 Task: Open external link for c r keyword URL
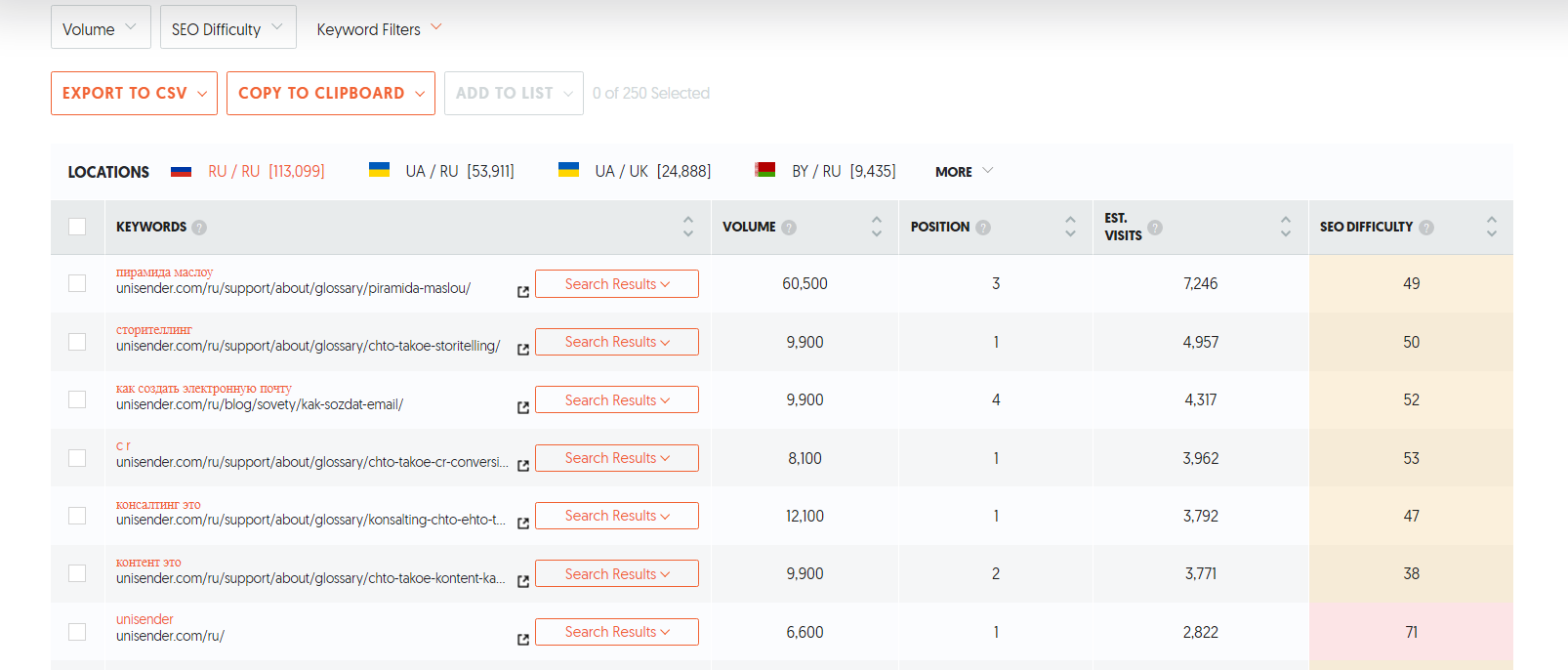(x=523, y=465)
